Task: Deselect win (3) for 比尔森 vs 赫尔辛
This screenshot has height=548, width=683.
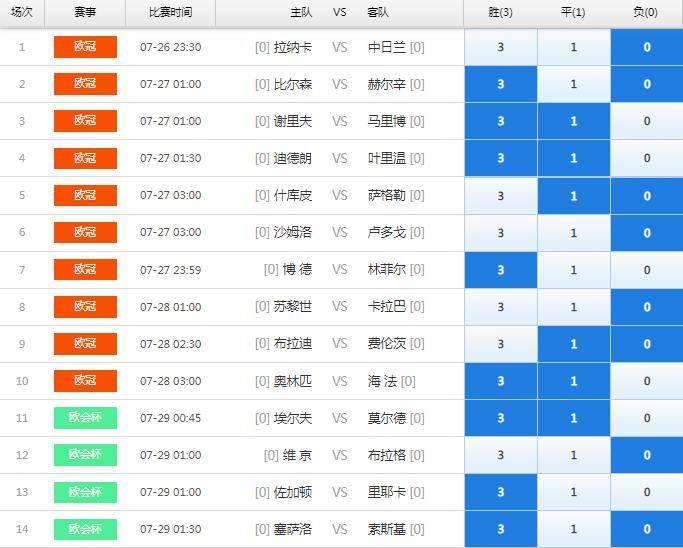Action: pyautogui.click(x=500, y=84)
